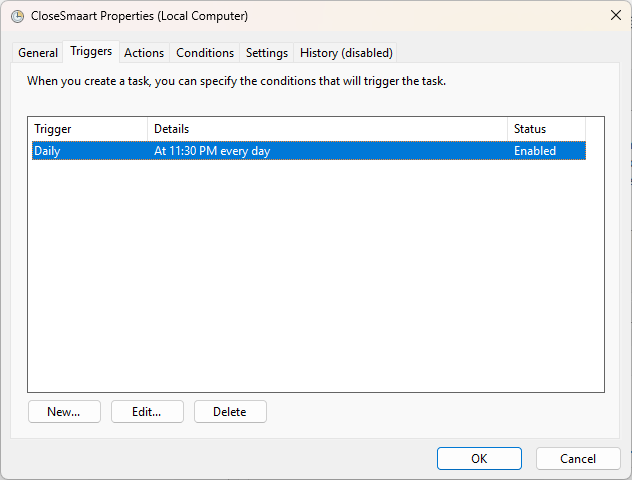Open the Settings tab

267,53
